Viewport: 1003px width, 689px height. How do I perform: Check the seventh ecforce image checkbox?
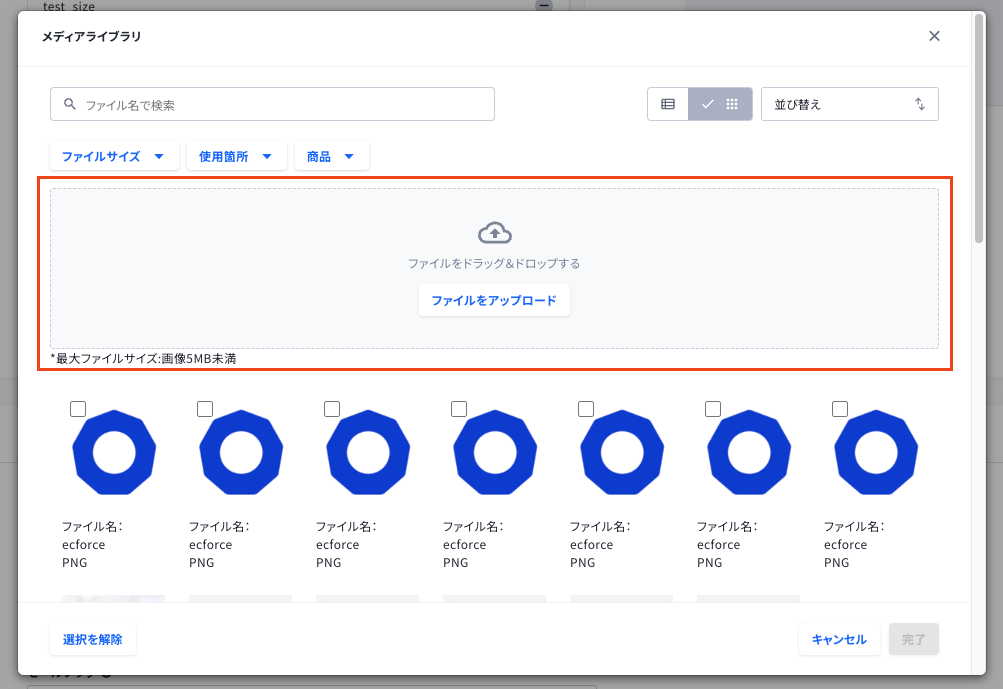840,409
